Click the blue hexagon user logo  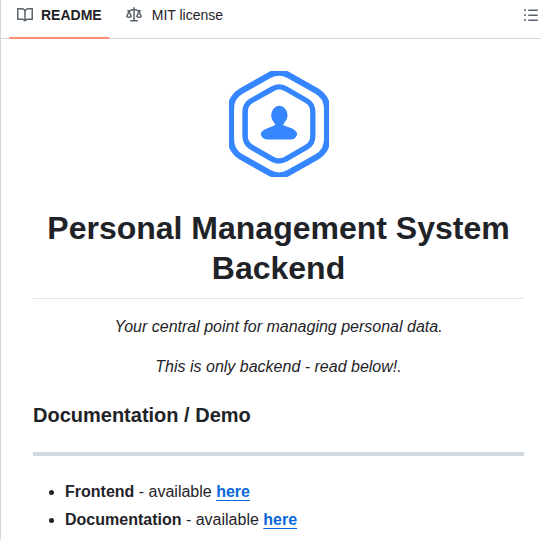tap(279, 124)
